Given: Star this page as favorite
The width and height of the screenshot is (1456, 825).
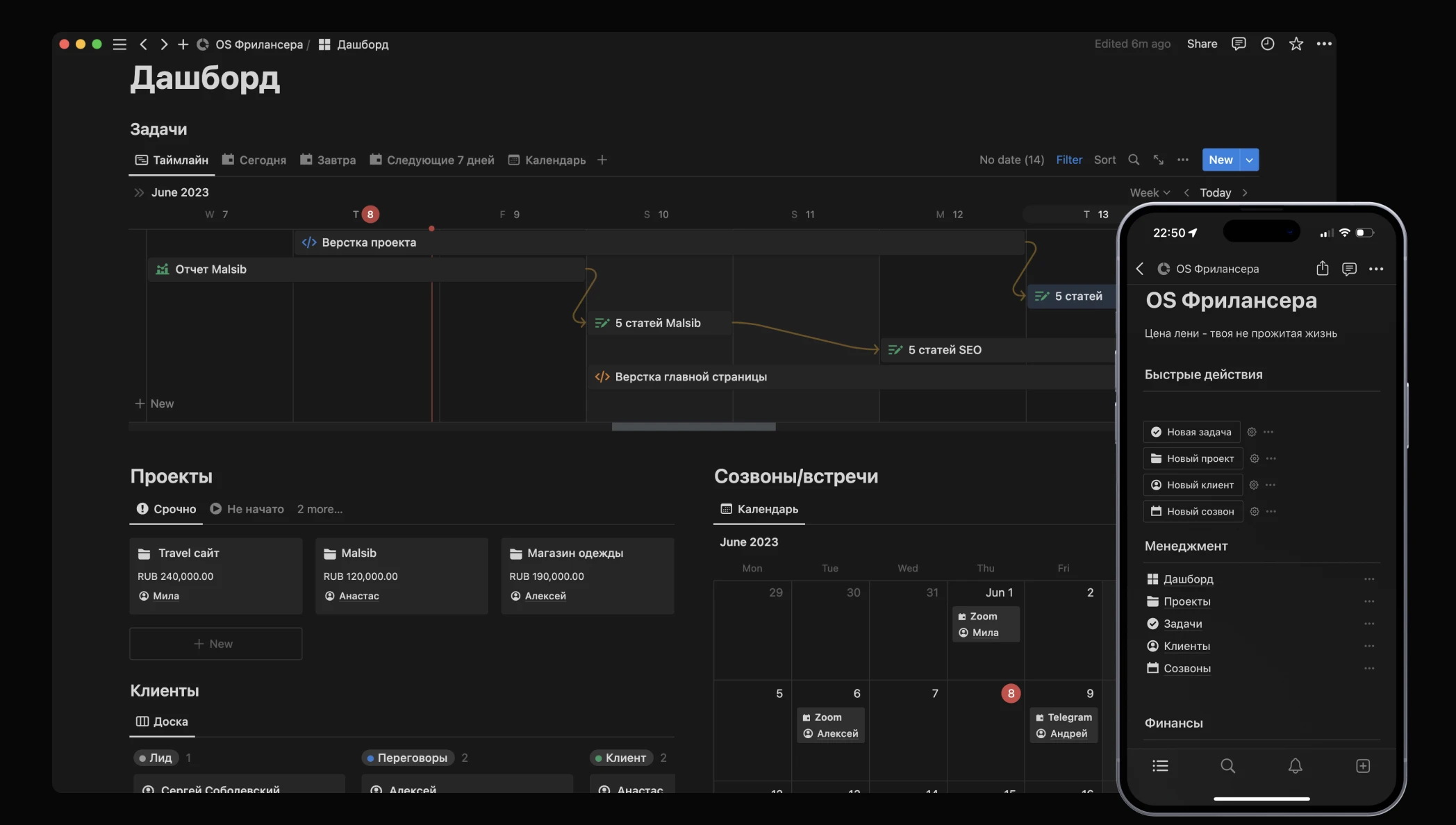Looking at the screenshot, I should point(1296,44).
